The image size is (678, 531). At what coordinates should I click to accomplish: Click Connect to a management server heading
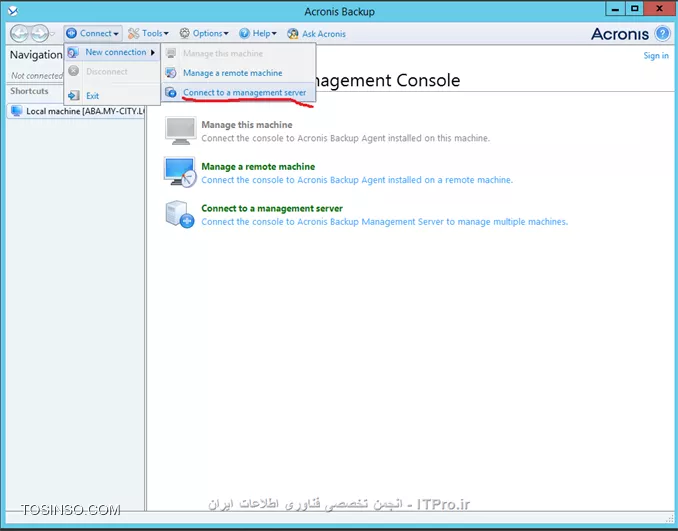[x=272, y=208]
